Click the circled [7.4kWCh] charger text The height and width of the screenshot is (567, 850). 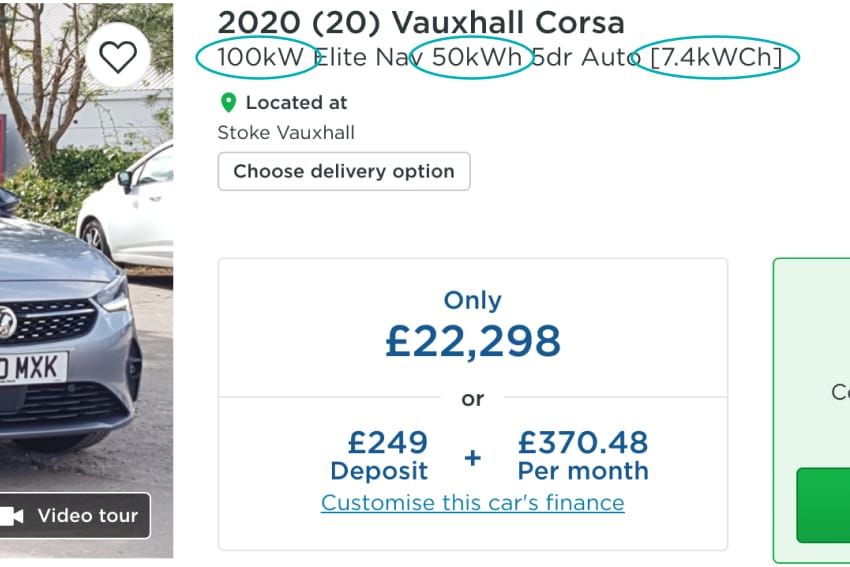coord(716,57)
